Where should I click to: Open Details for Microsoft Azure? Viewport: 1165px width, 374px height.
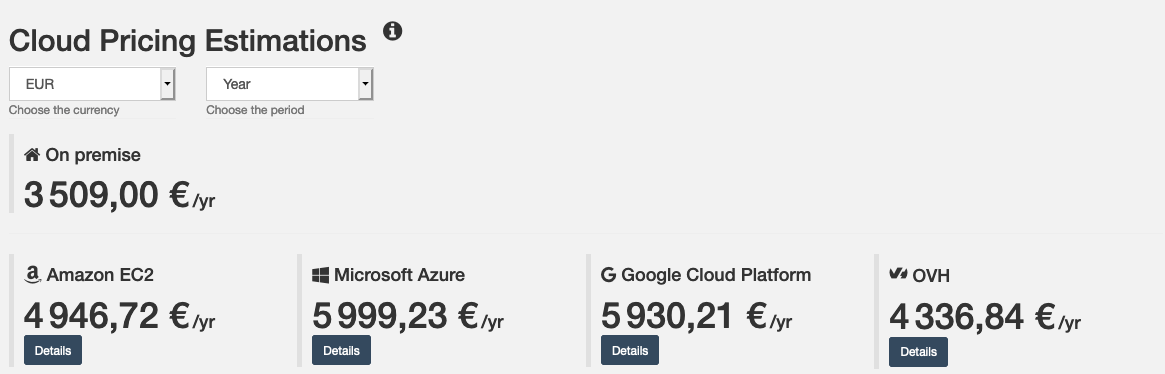point(341,350)
